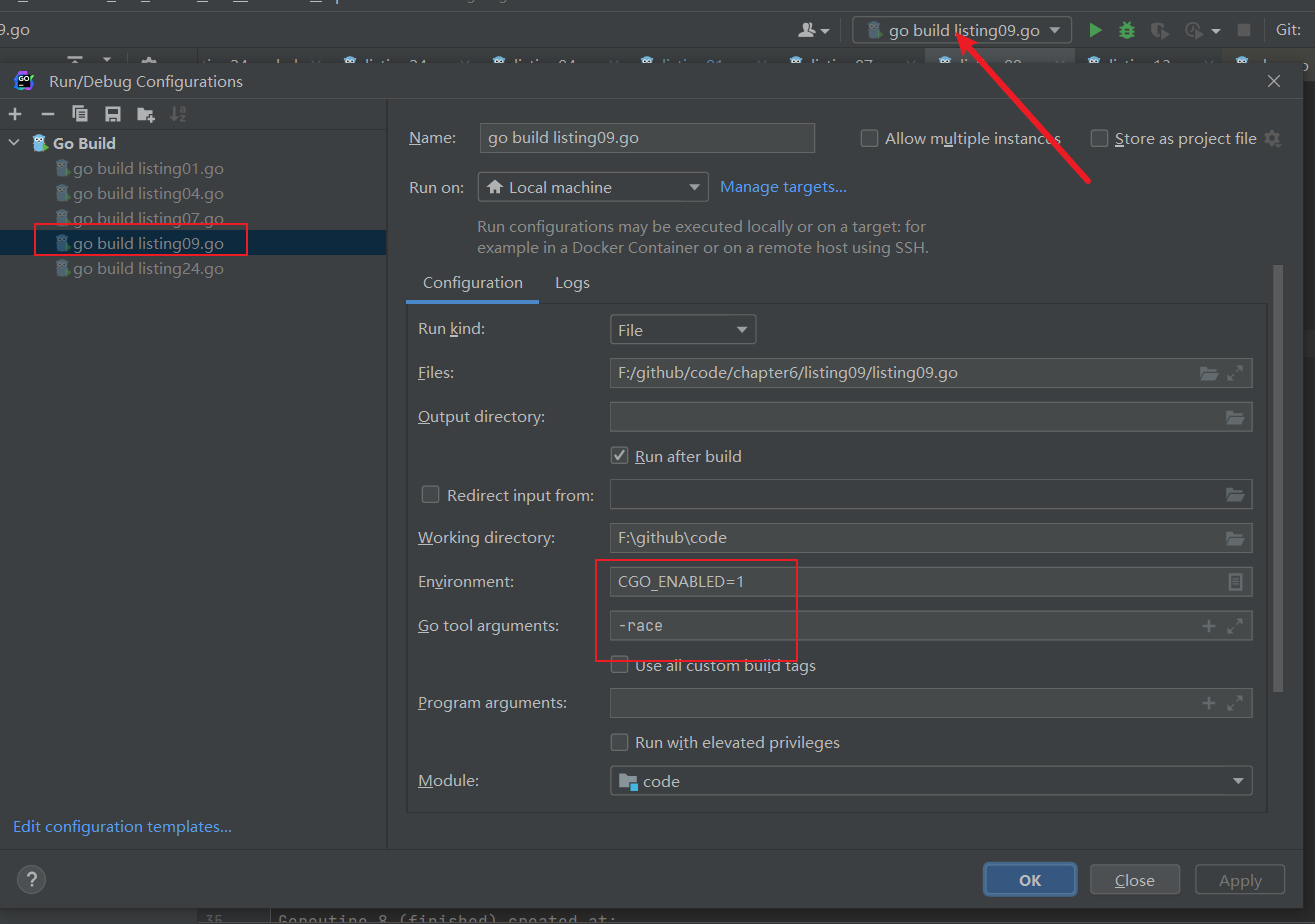Enable Run with elevated privileges
Viewport: 1315px width, 924px height.
(x=620, y=742)
